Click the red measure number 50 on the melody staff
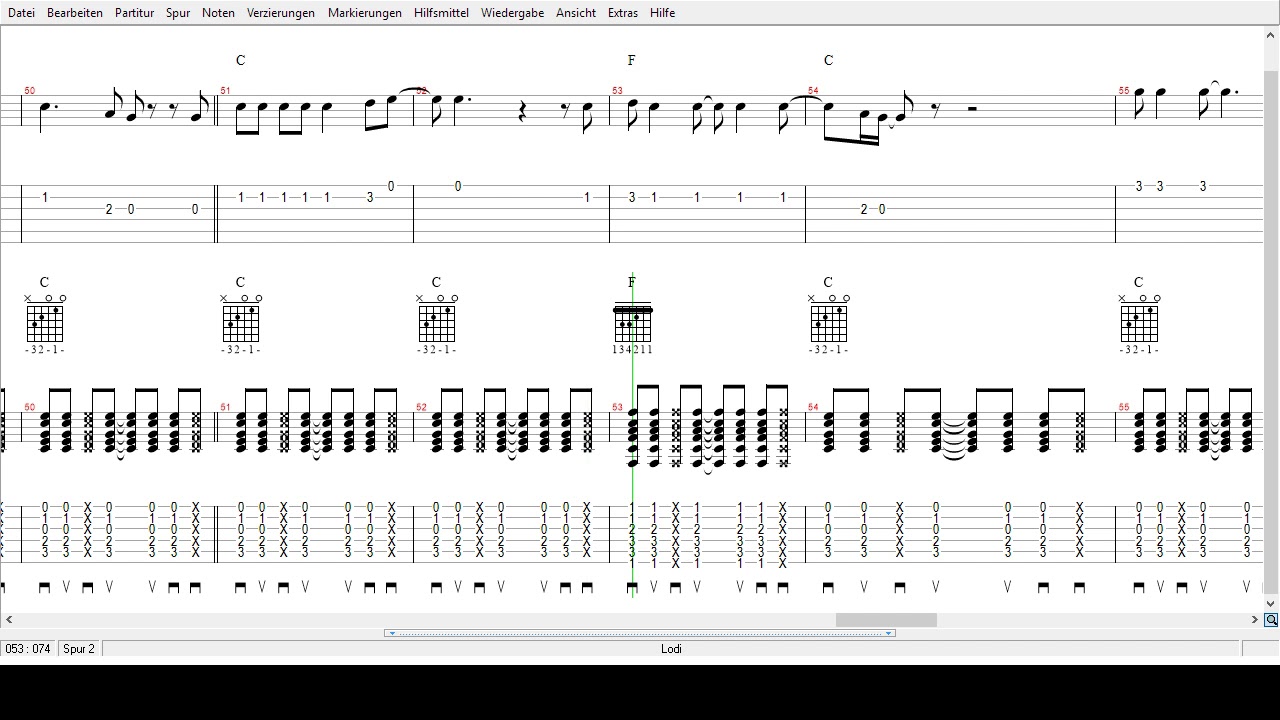1280x720 pixels. [30, 91]
